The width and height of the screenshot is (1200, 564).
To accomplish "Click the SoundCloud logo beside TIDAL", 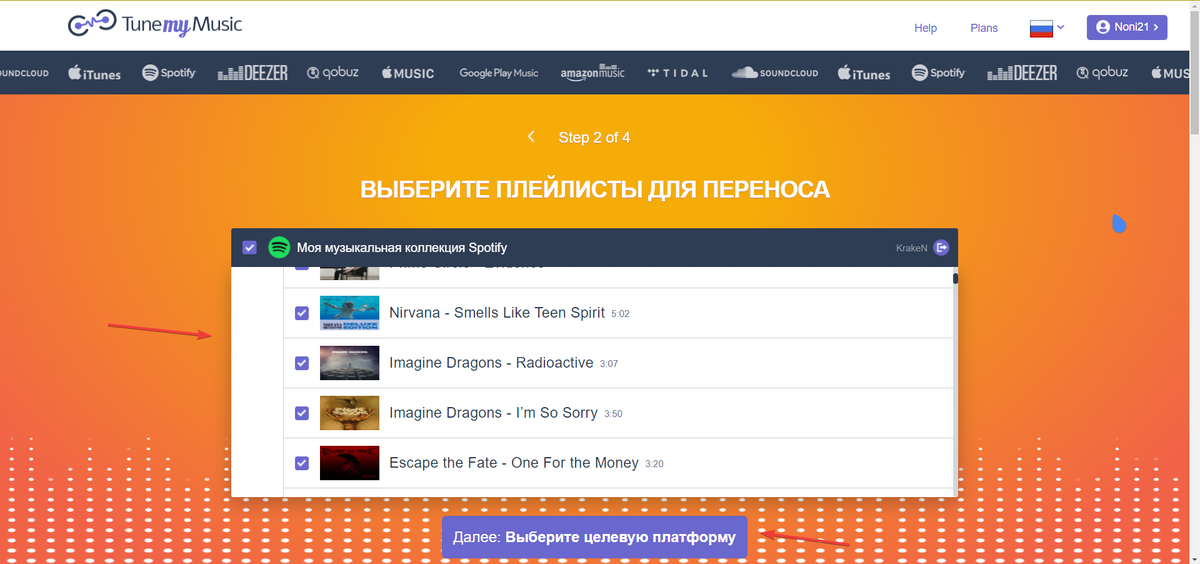I will tap(775, 73).
